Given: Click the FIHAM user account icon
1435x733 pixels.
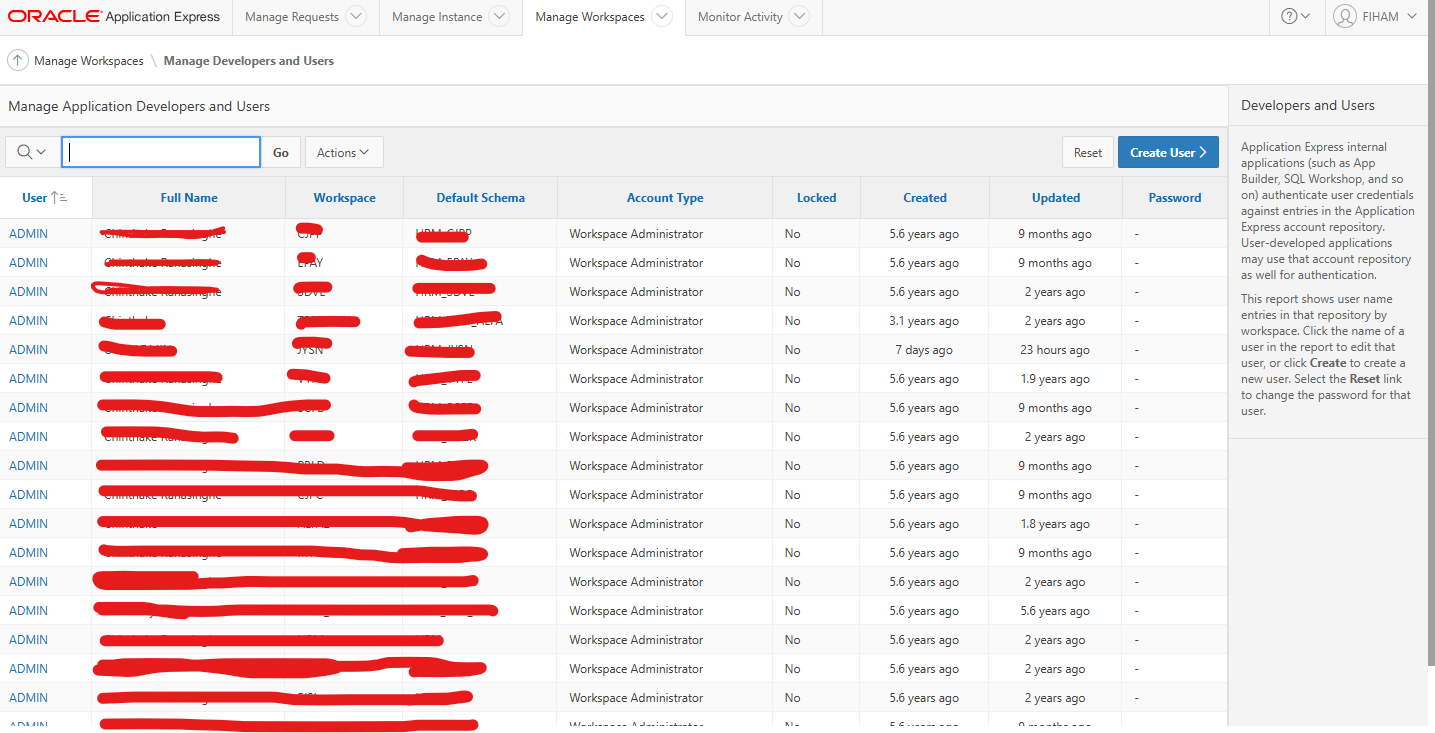Looking at the screenshot, I should click(1345, 17).
